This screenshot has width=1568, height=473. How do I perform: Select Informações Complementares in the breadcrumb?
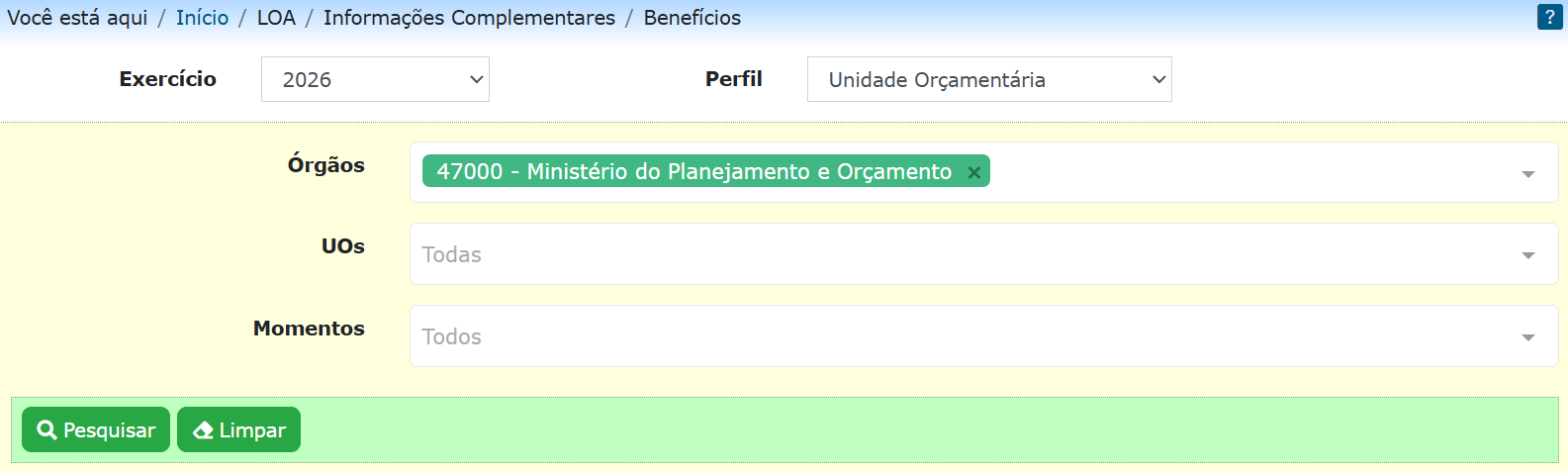coord(469,18)
